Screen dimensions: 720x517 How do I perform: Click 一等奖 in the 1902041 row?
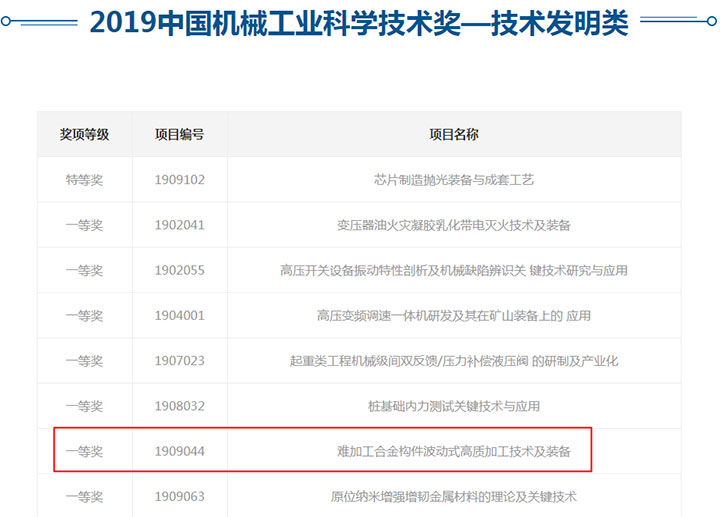[84, 225]
